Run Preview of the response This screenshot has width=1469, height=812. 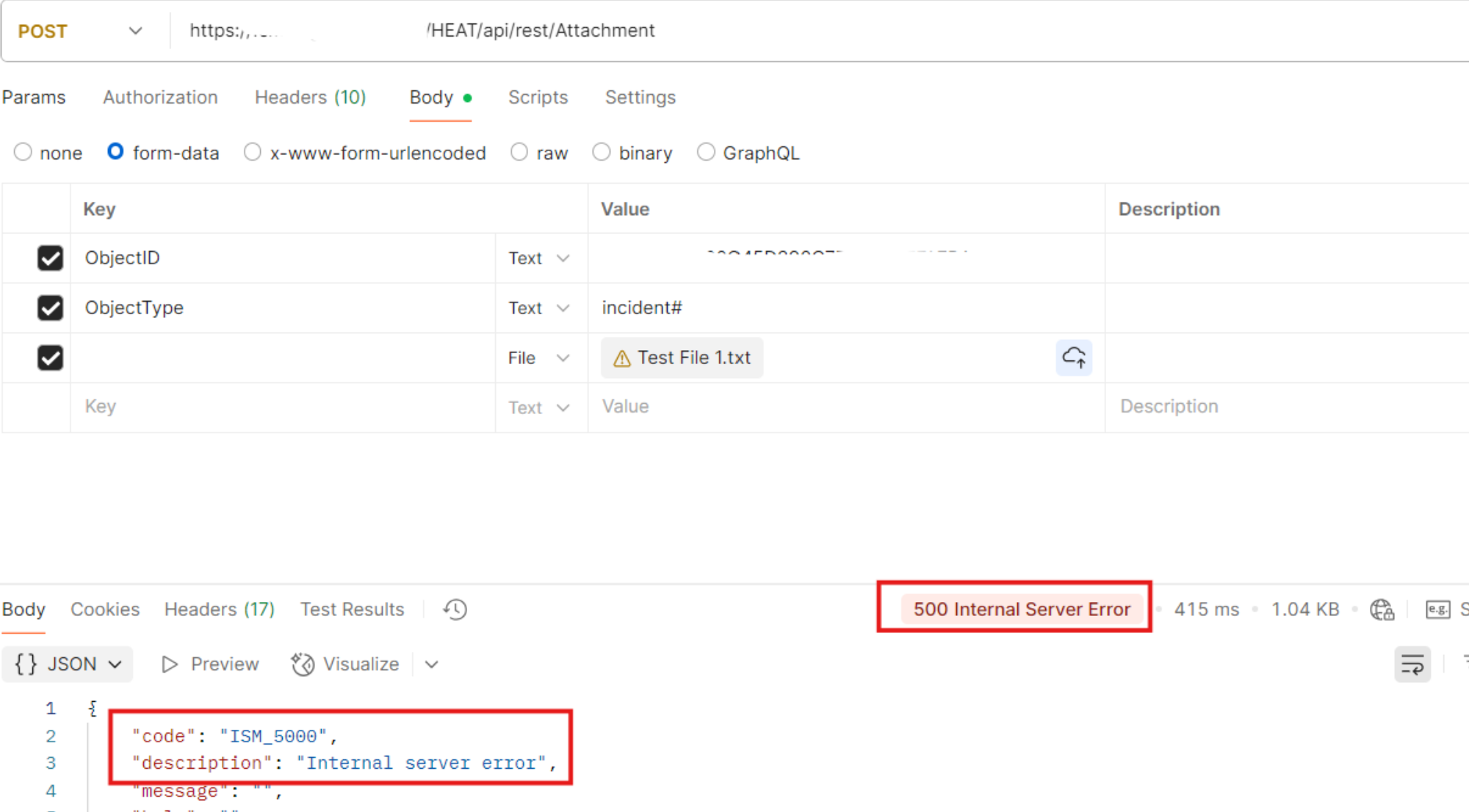coord(209,664)
